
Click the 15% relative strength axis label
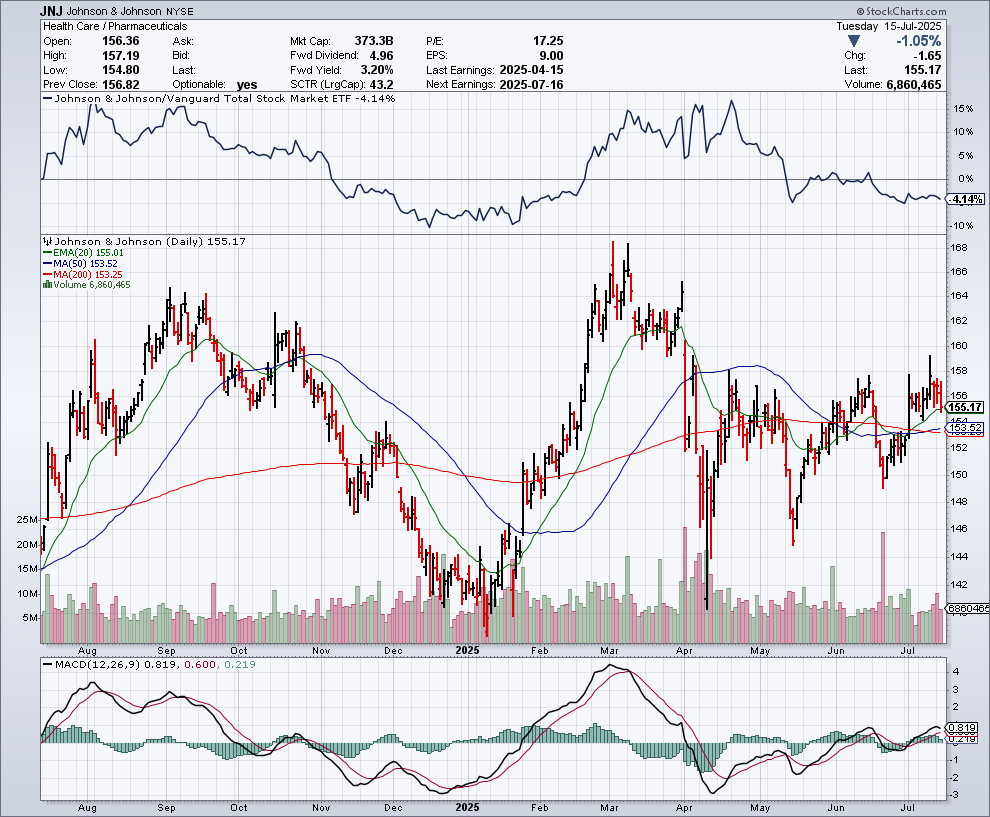click(963, 109)
